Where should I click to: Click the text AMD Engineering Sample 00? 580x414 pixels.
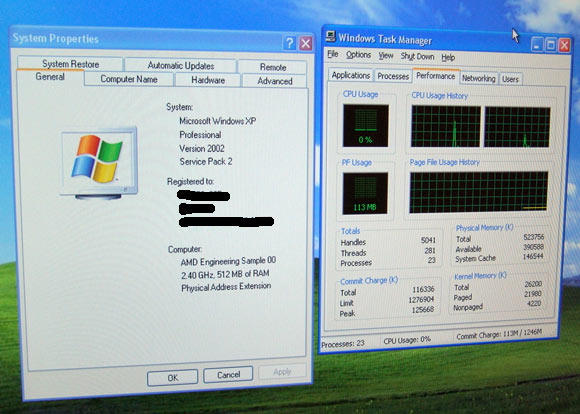(x=228, y=262)
